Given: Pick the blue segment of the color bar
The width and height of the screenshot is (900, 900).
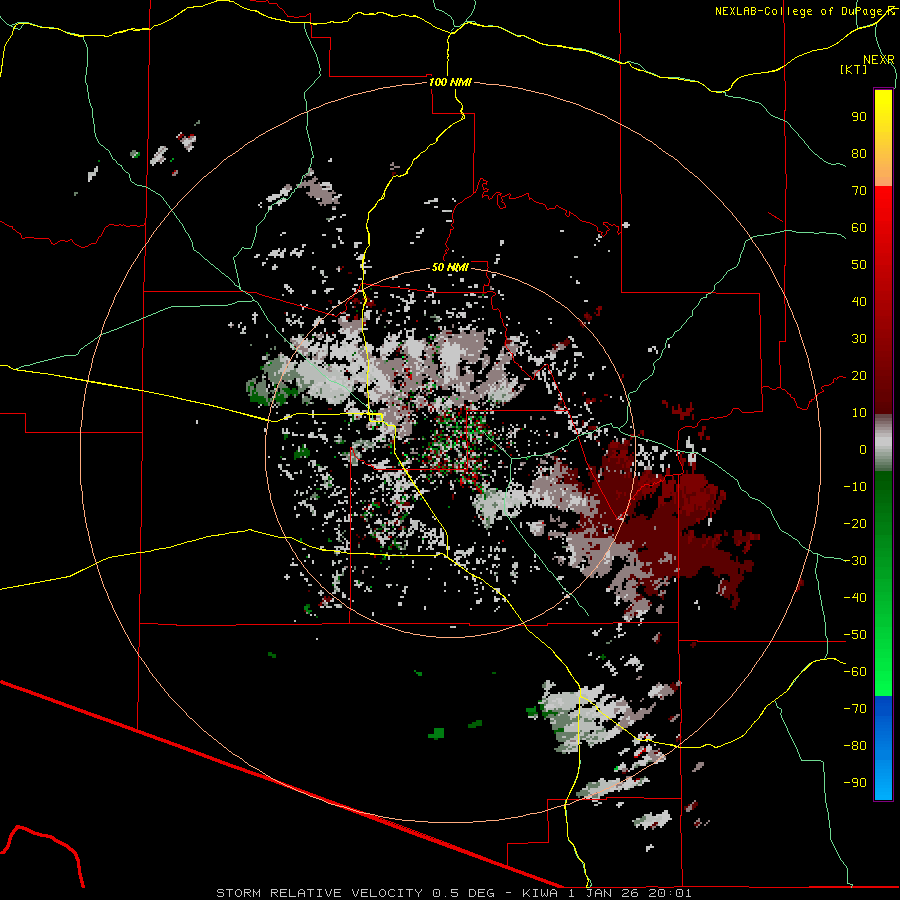Looking at the screenshot, I should pyautogui.click(x=883, y=748).
